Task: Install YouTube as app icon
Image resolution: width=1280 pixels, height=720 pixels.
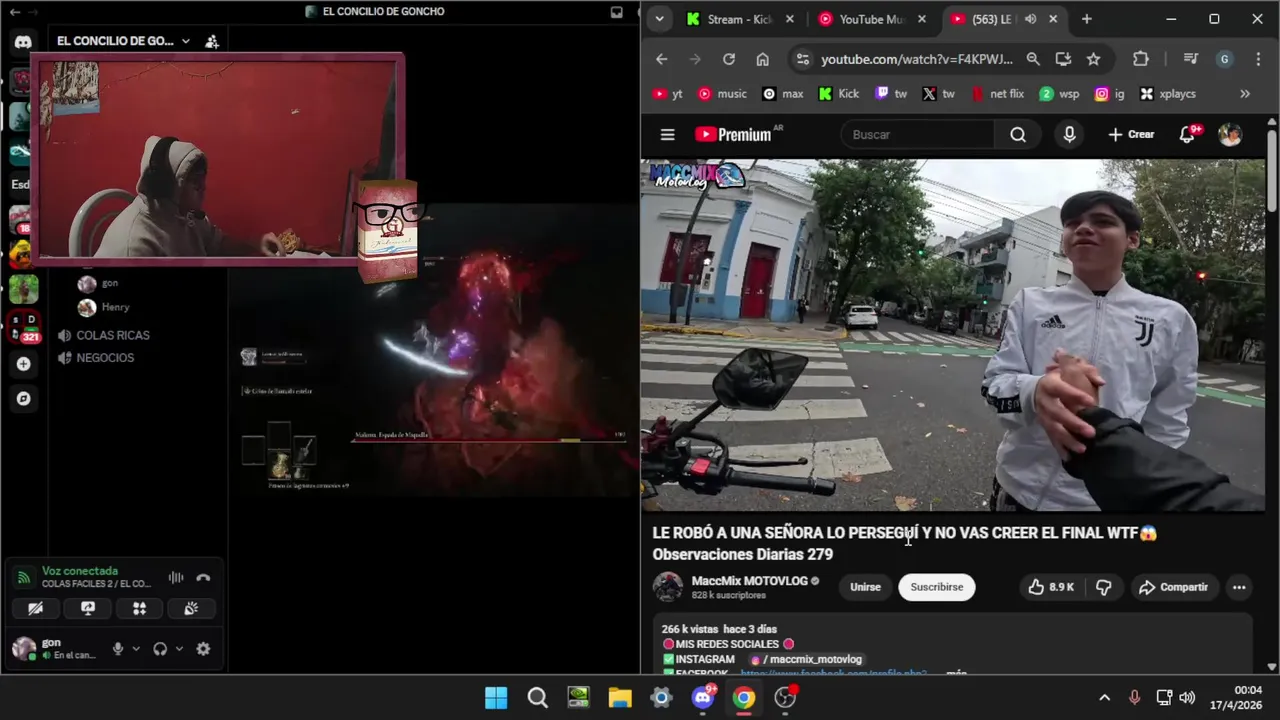Action: 1063,59
